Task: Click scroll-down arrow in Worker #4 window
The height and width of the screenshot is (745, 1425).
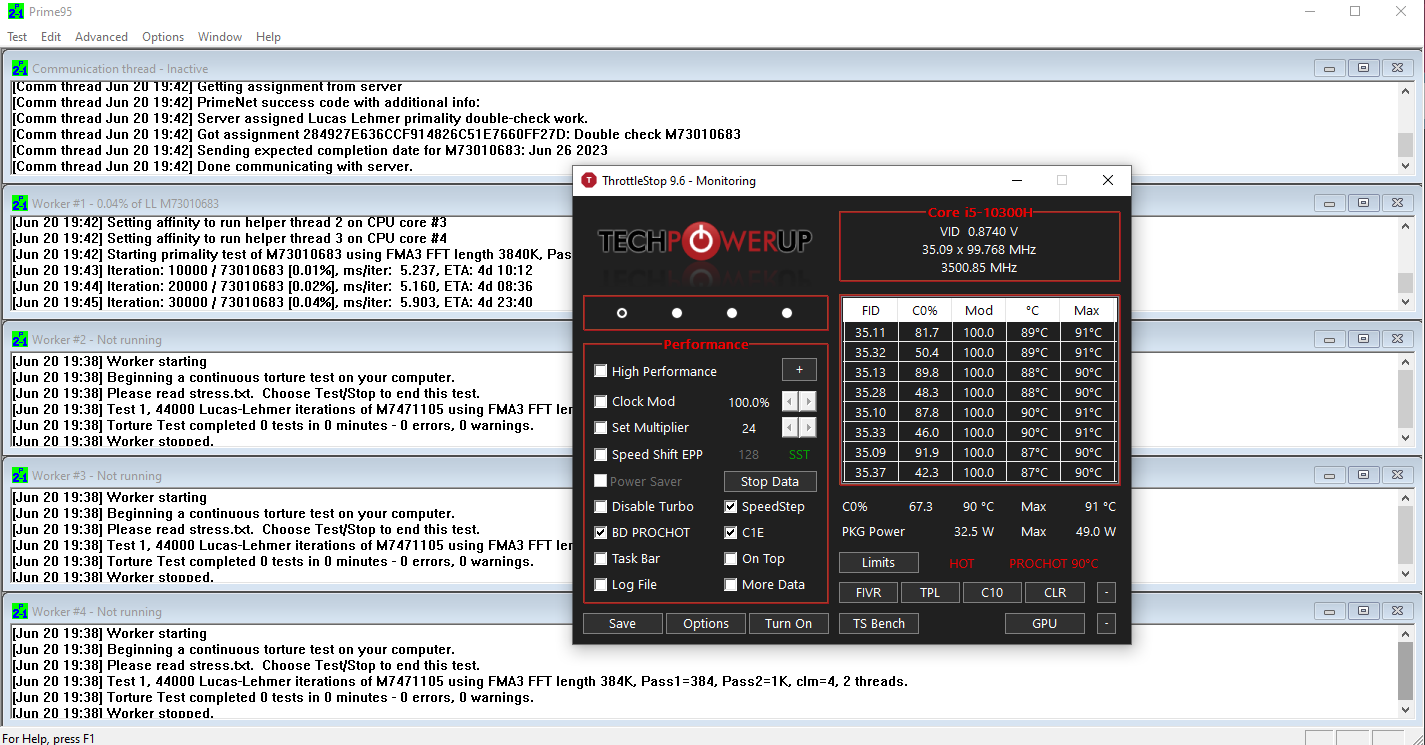Action: pyautogui.click(x=1405, y=709)
